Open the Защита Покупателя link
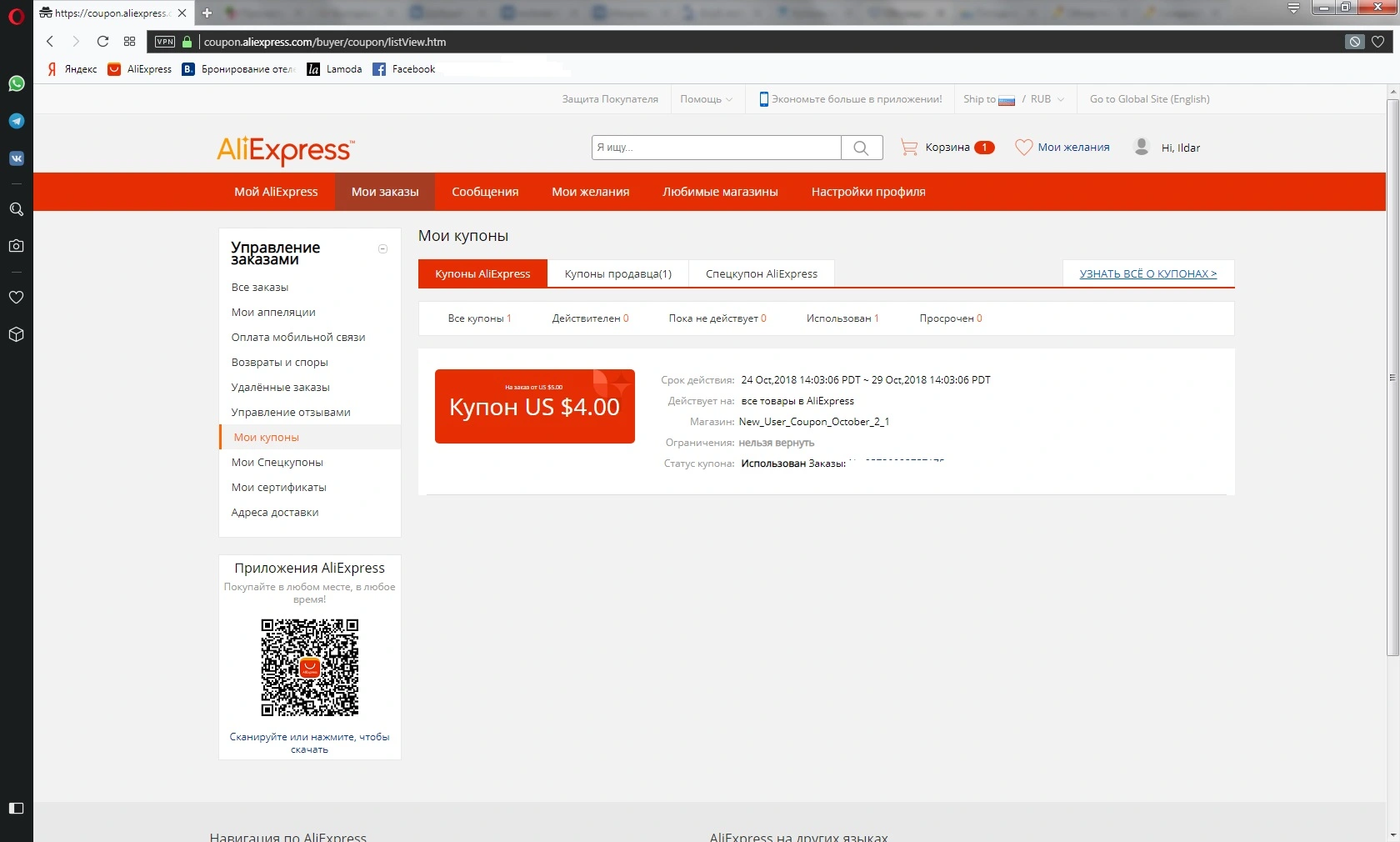This screenshot has height=842, width=1400. pyautogui.click(x=610, y=99)
